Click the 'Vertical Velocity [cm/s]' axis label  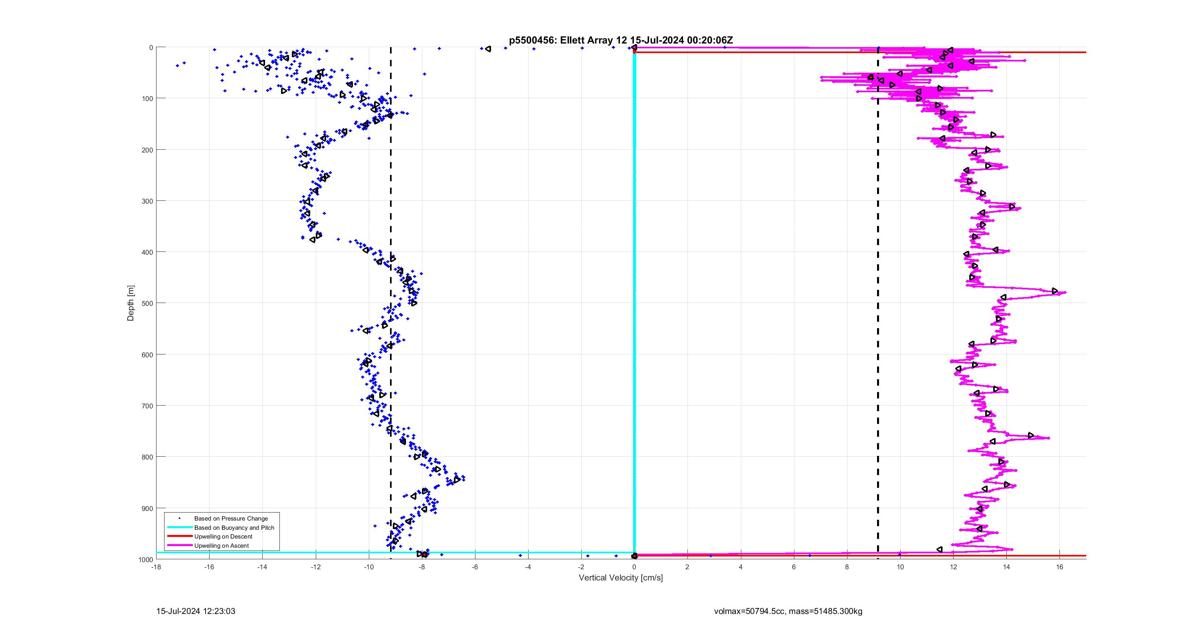620,578
